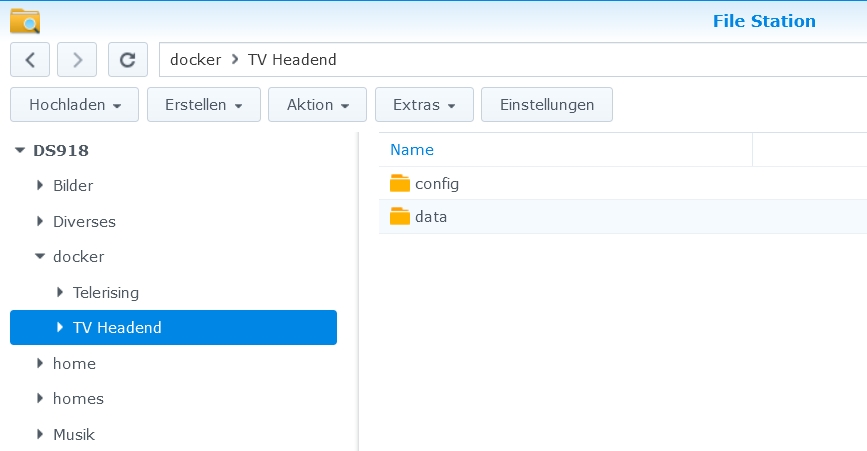Sort by the Name column header
Screen dimensions: 867x451
tap(412, 150)
